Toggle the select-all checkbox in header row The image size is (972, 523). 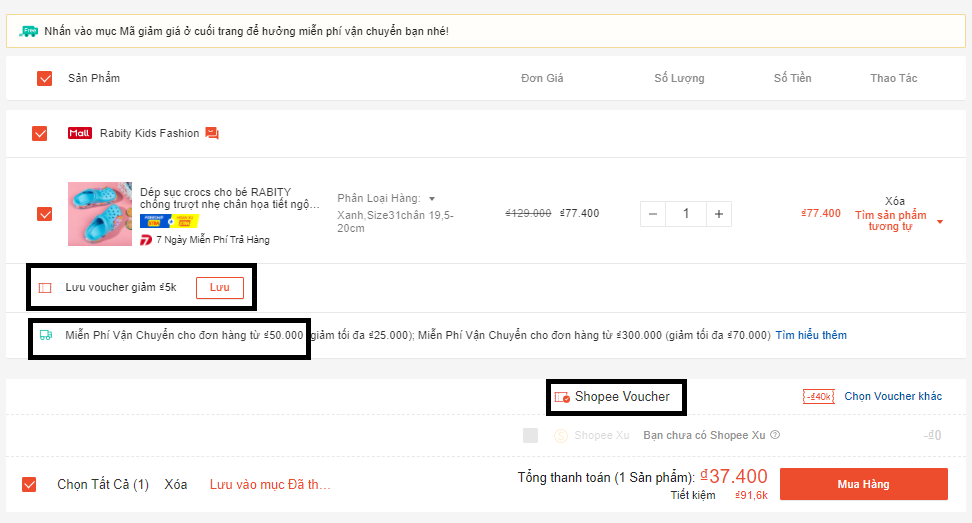pyautogui.click(x=45, y=78)
